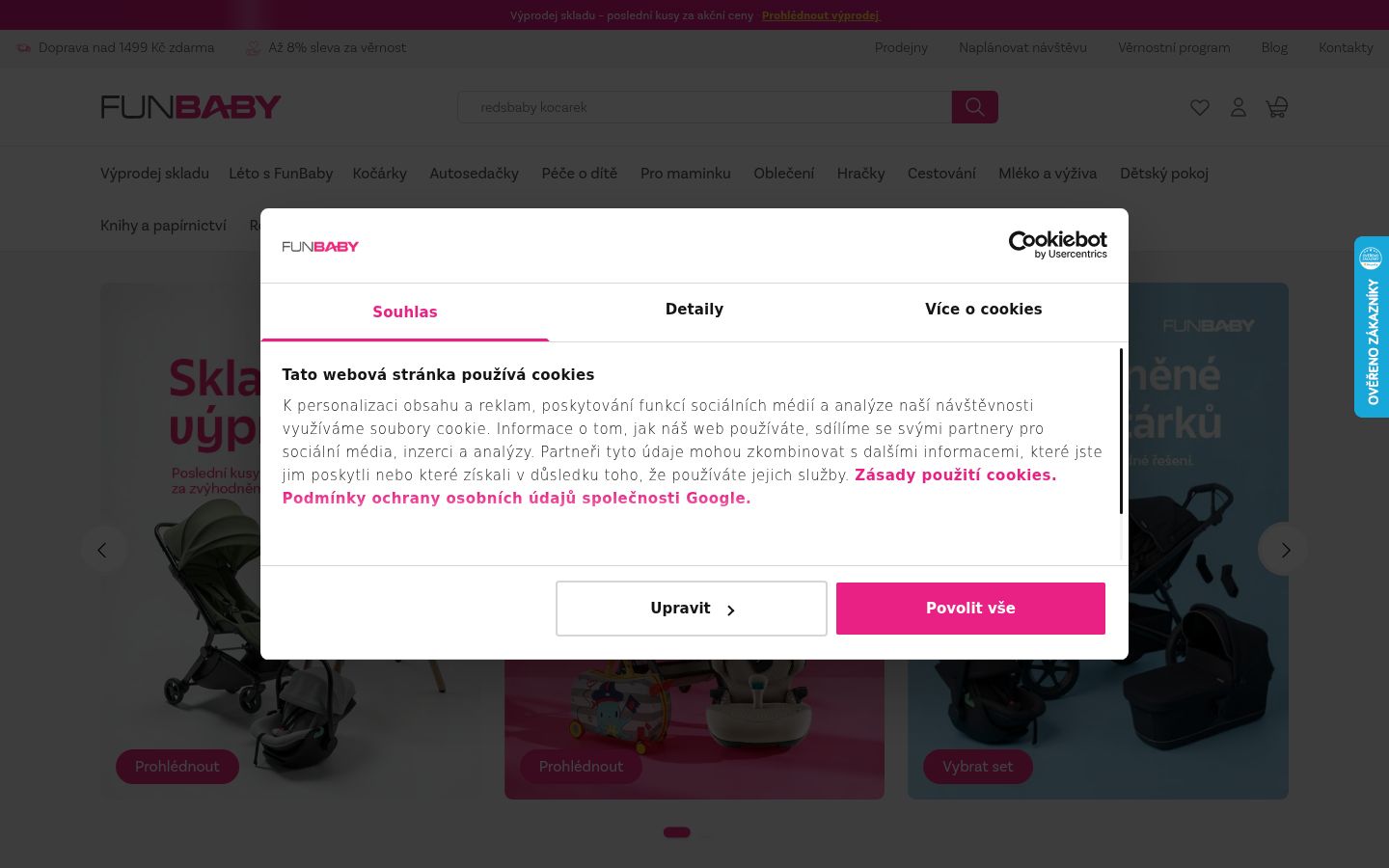Click the magnifier search button

pyautogui.click(x=974, y=107)
